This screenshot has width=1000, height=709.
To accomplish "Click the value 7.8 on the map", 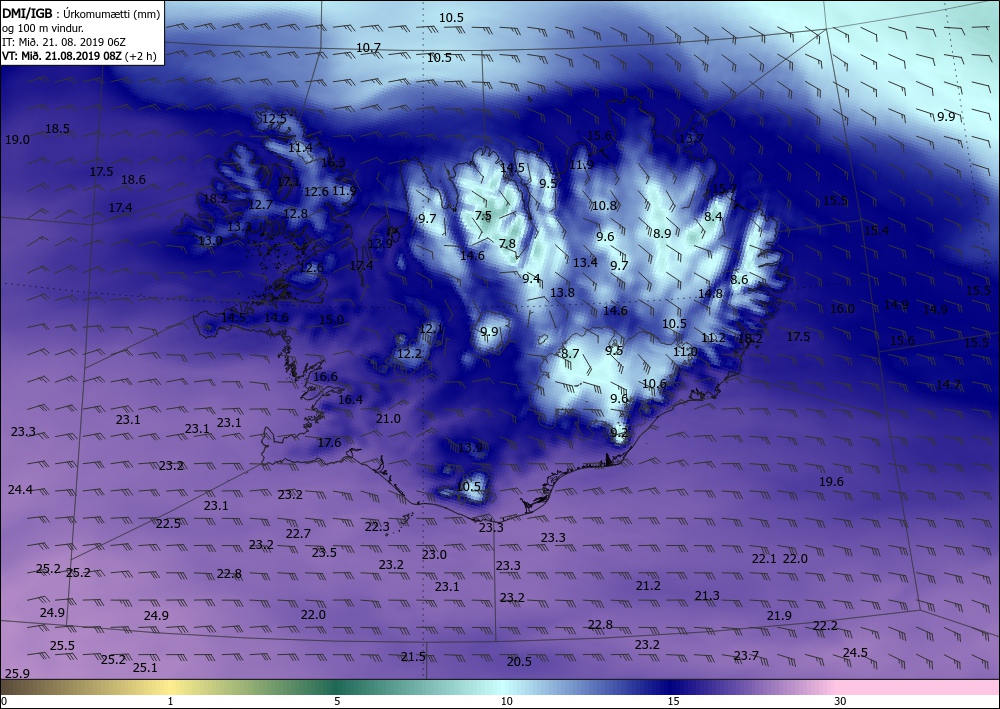I will [x=507, y=244].
